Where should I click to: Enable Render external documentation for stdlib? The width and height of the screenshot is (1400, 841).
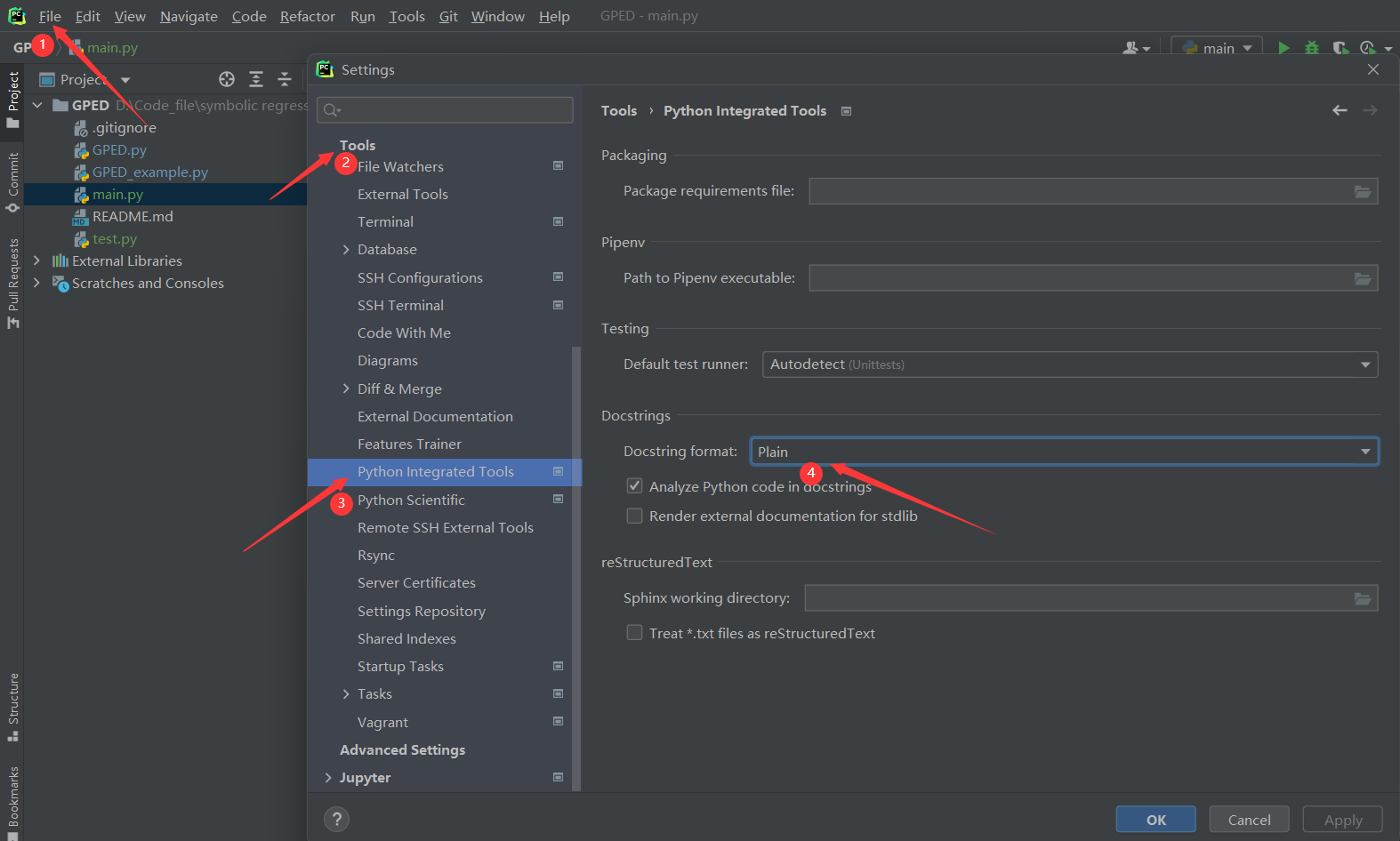634,516
